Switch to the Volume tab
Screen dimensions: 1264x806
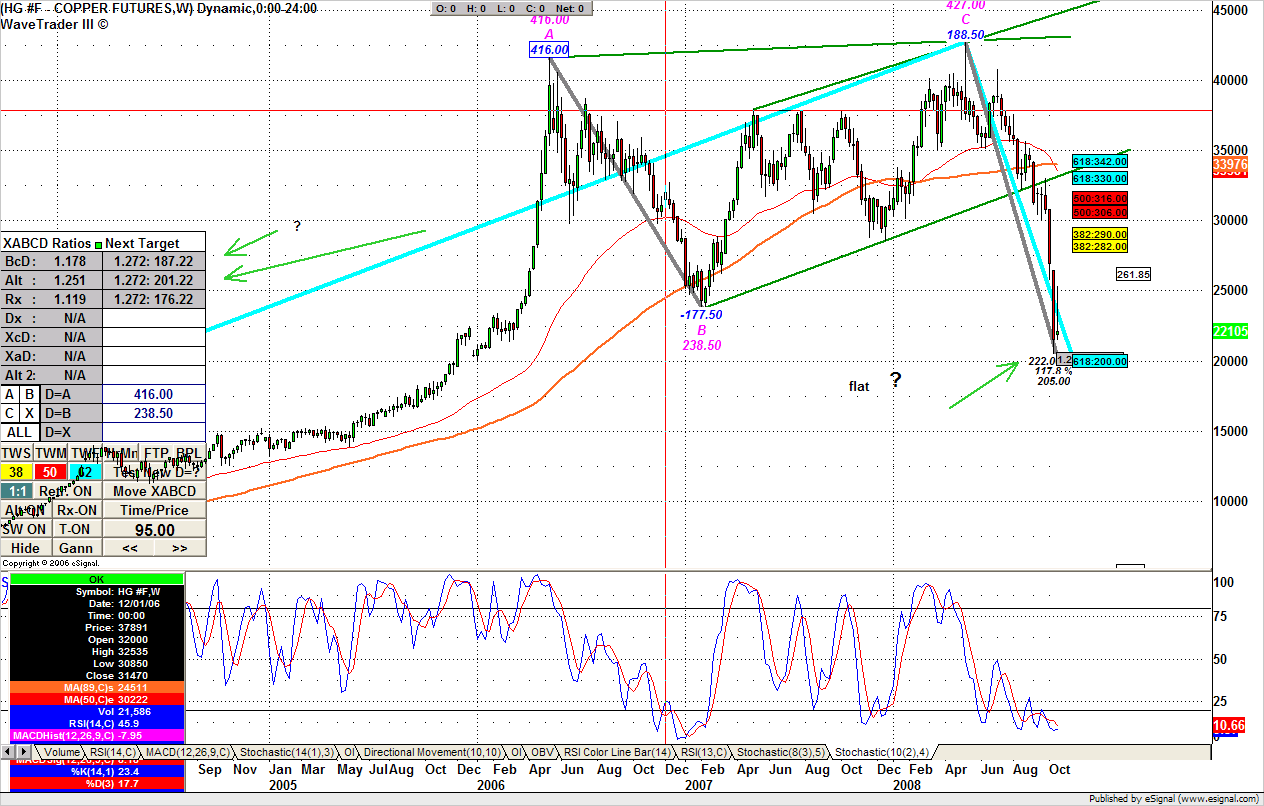coord(60,751)
